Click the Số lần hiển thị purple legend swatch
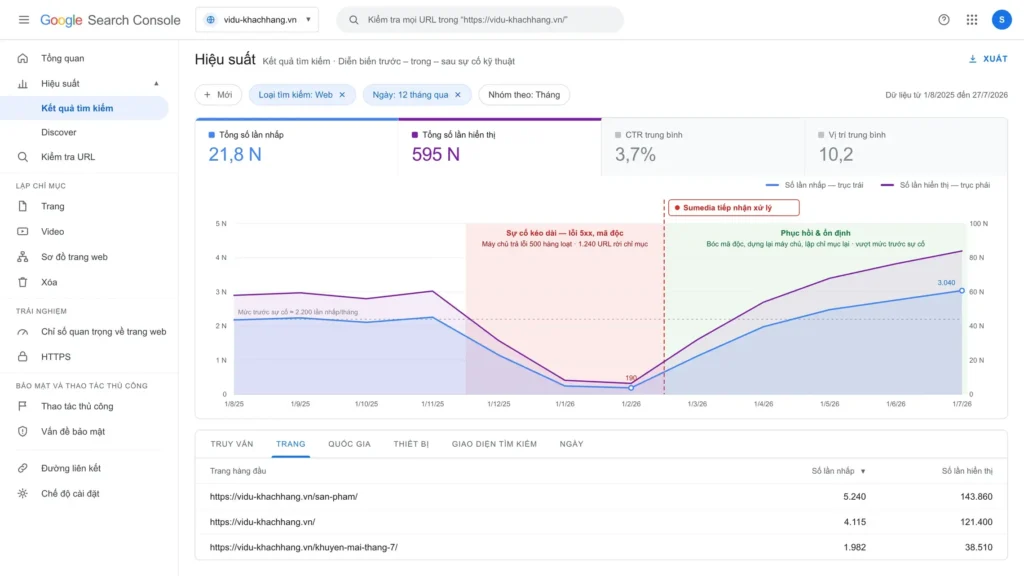This screenshot has width=1024, height=576. (887, 185)
